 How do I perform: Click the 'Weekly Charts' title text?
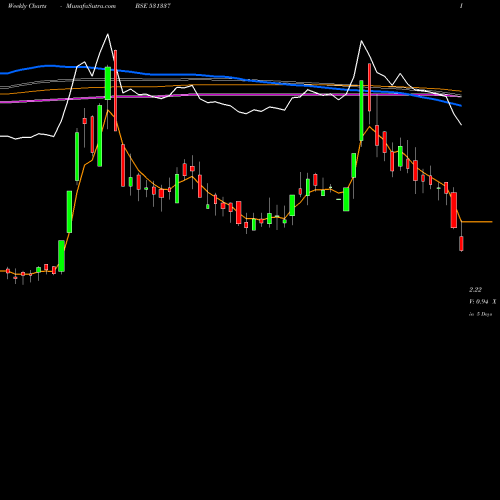pos(27,6)
